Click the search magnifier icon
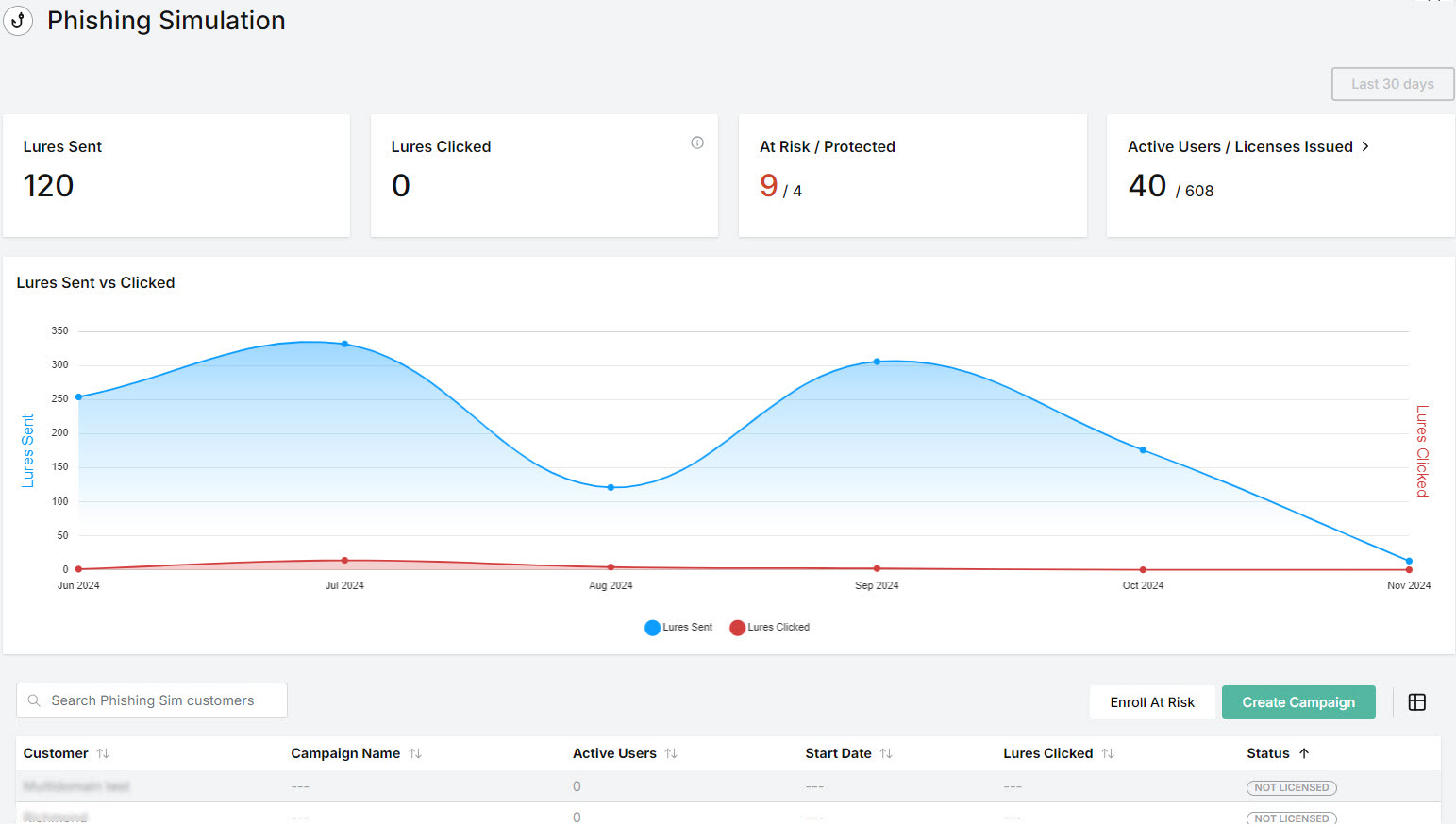This screenshot has height=826, width=1456. click(x=34, y=700)
